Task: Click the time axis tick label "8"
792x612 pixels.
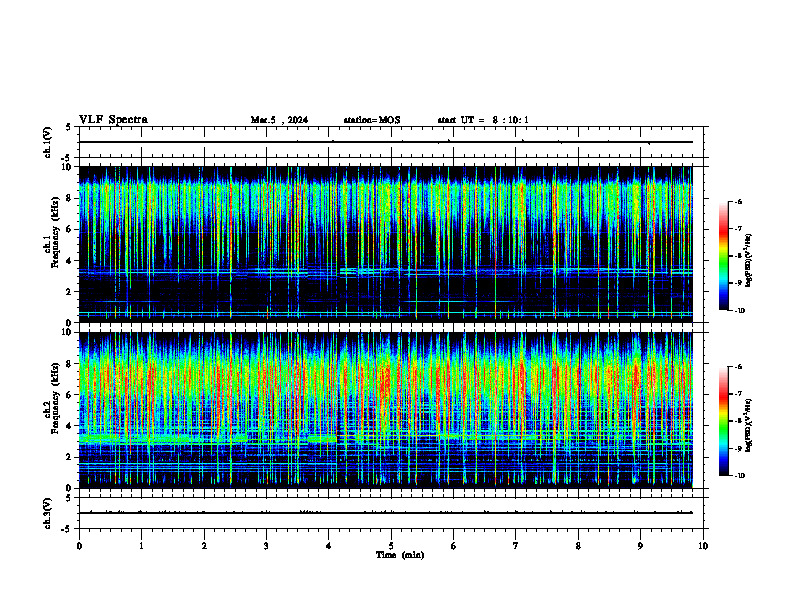Action: pyautogui.click(x=578, y=546)
